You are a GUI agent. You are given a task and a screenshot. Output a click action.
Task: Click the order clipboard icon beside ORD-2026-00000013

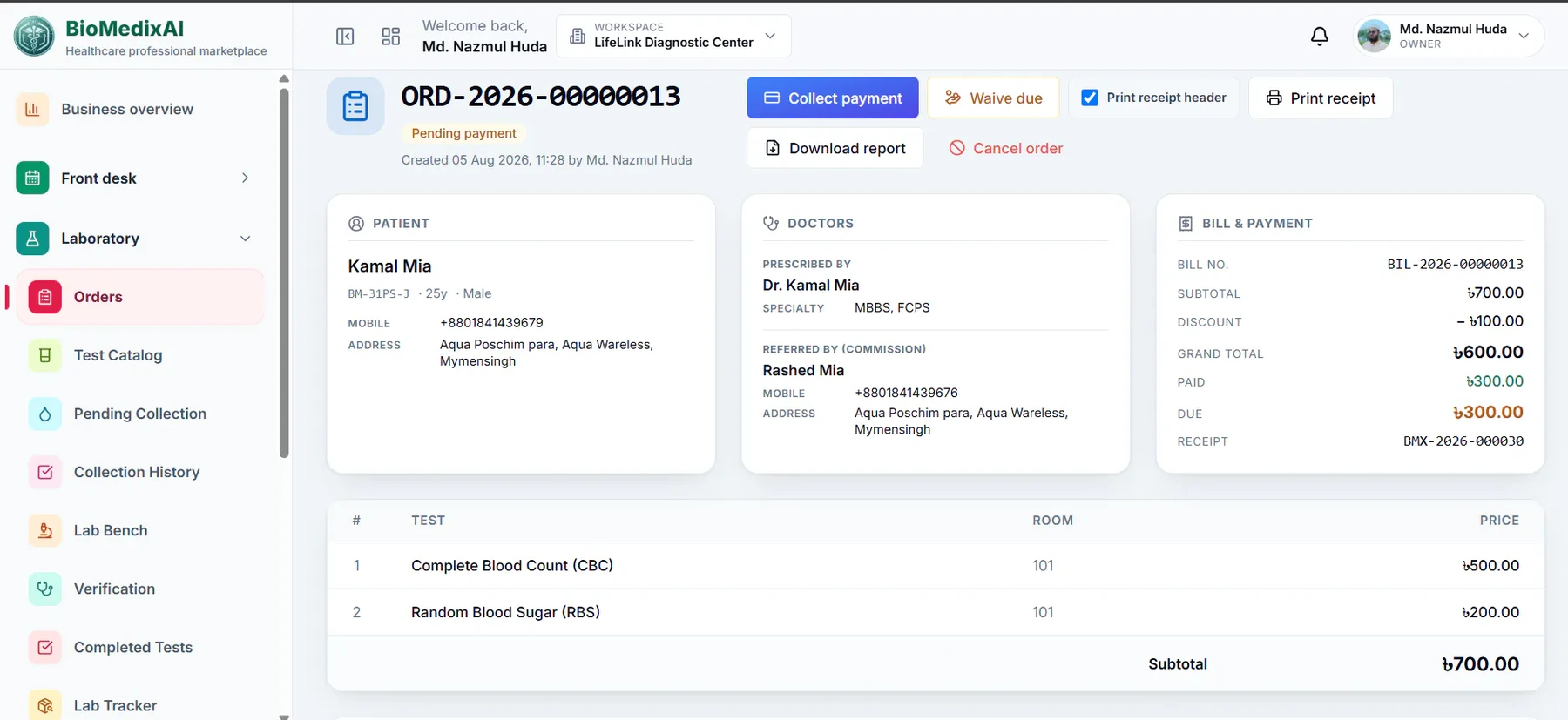(x=355, y=106)
